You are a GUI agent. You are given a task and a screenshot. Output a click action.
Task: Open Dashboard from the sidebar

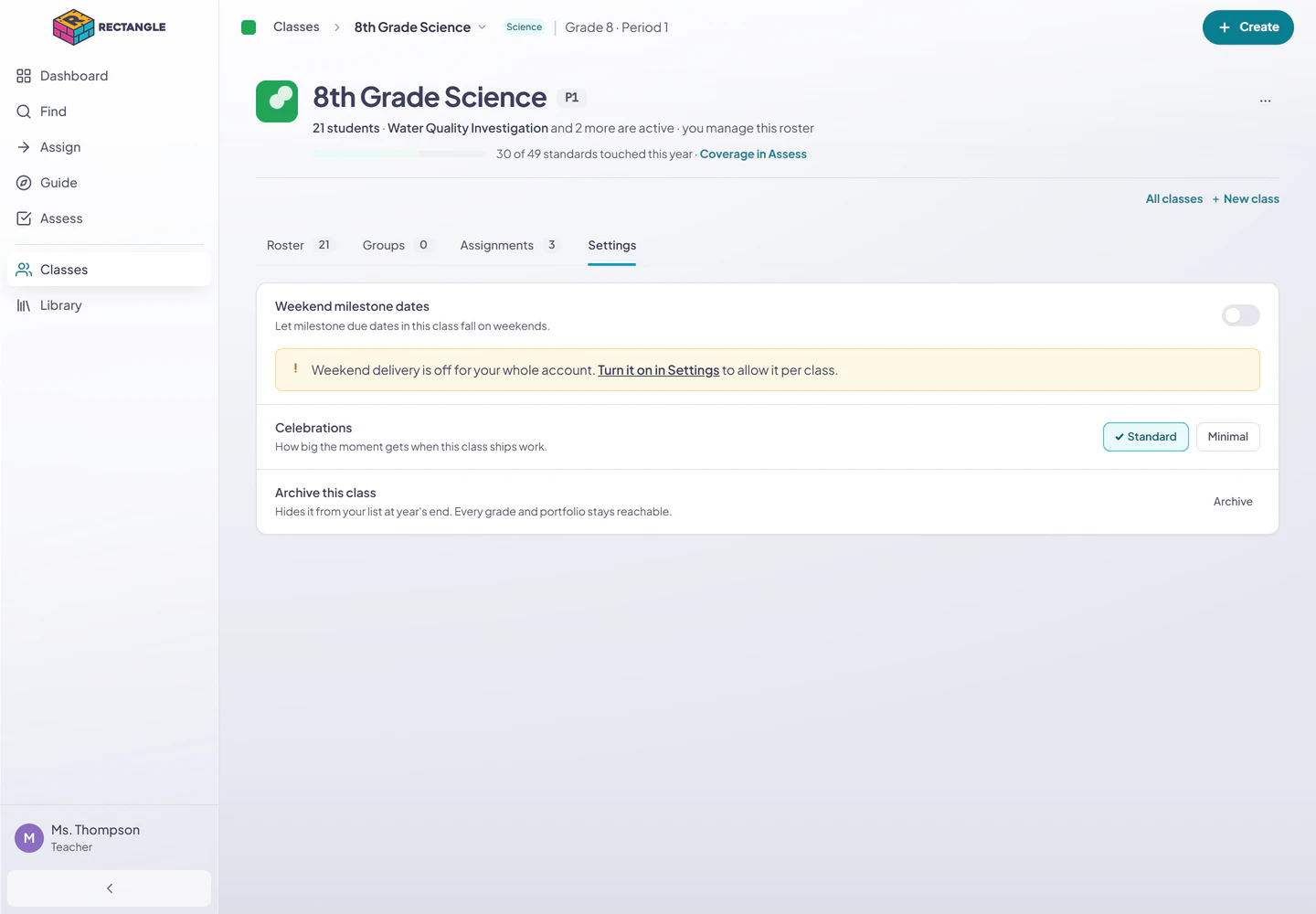pyautogui.click(x=109, y=76)
